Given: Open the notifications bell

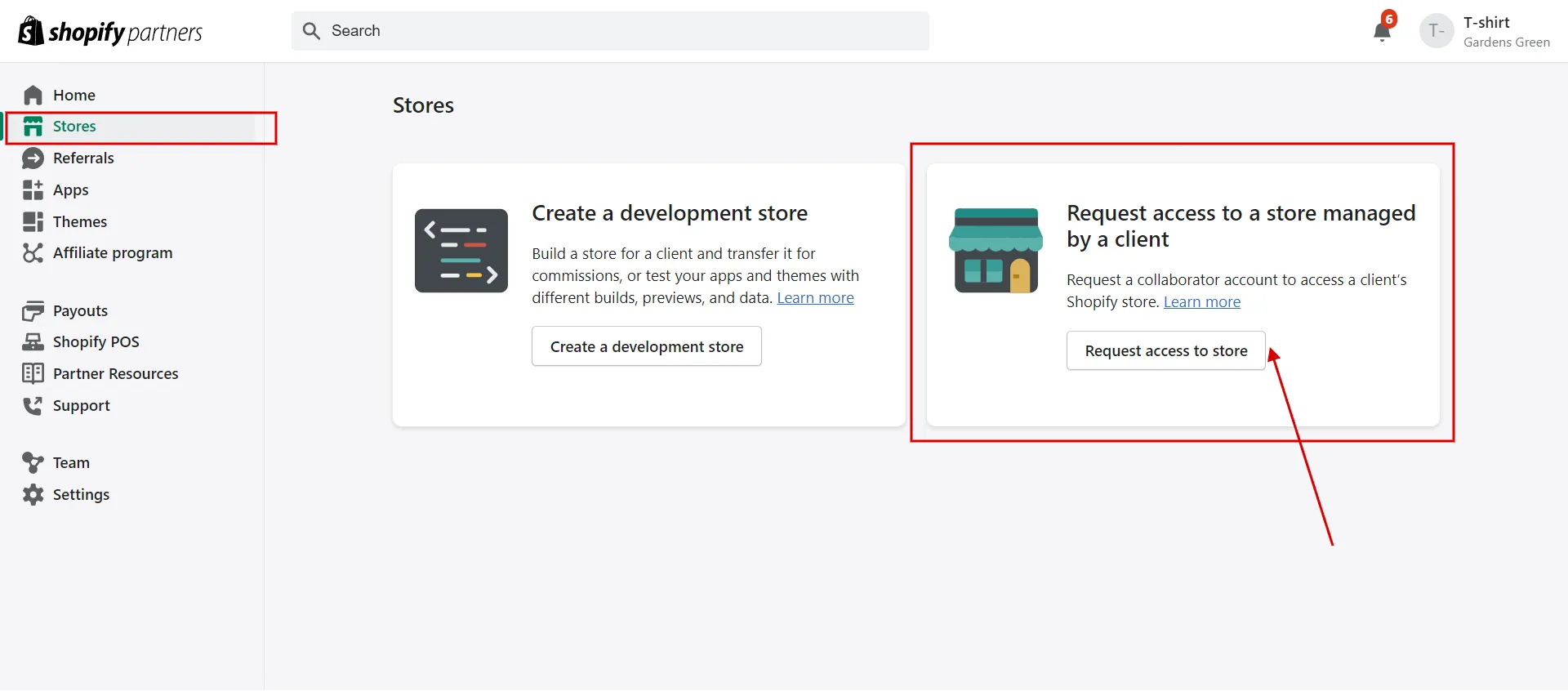Looking at the screenshot, I should 1382,32.
